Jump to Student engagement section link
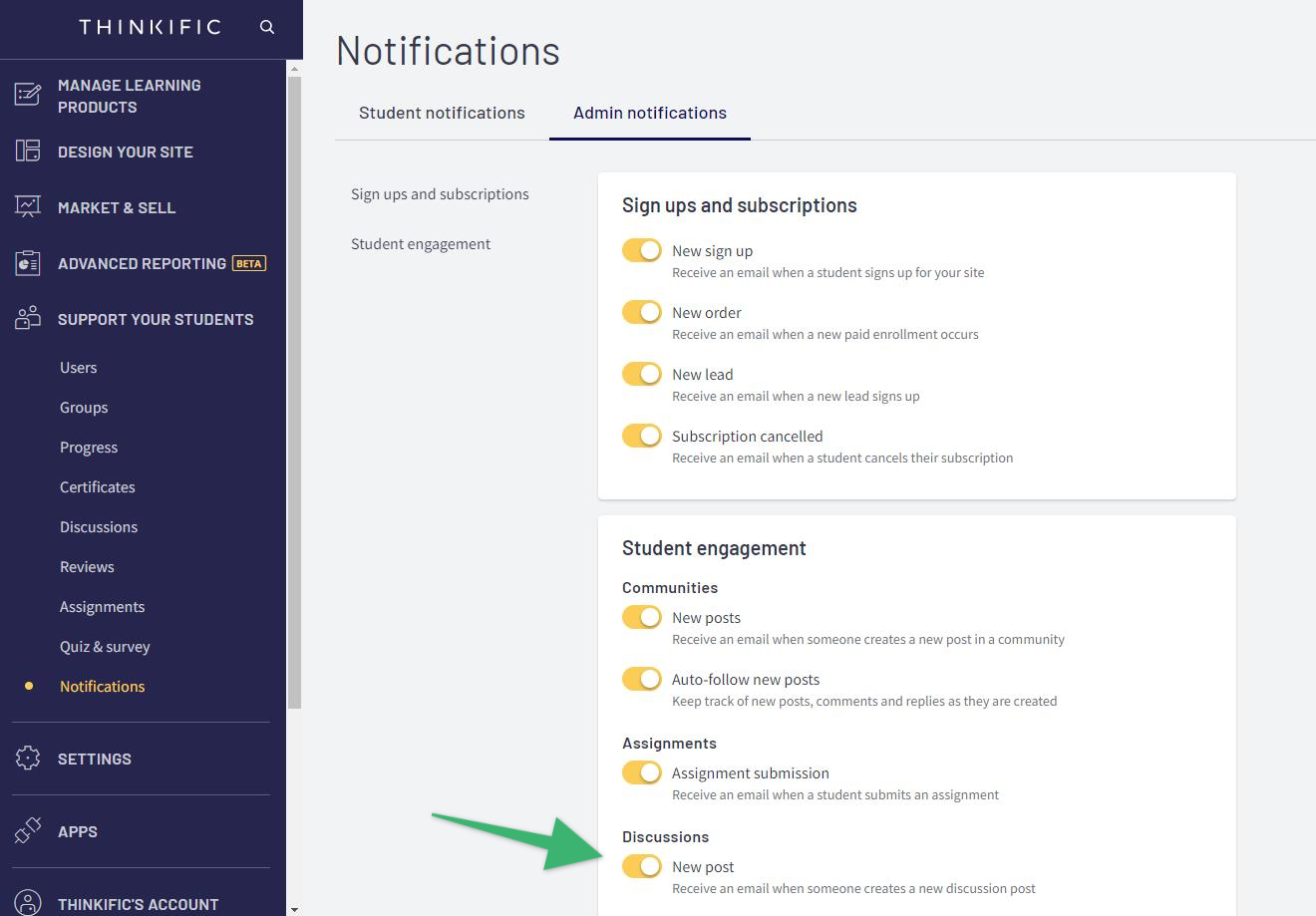Viewport: 1316px width, 916px height. (421, 244)
